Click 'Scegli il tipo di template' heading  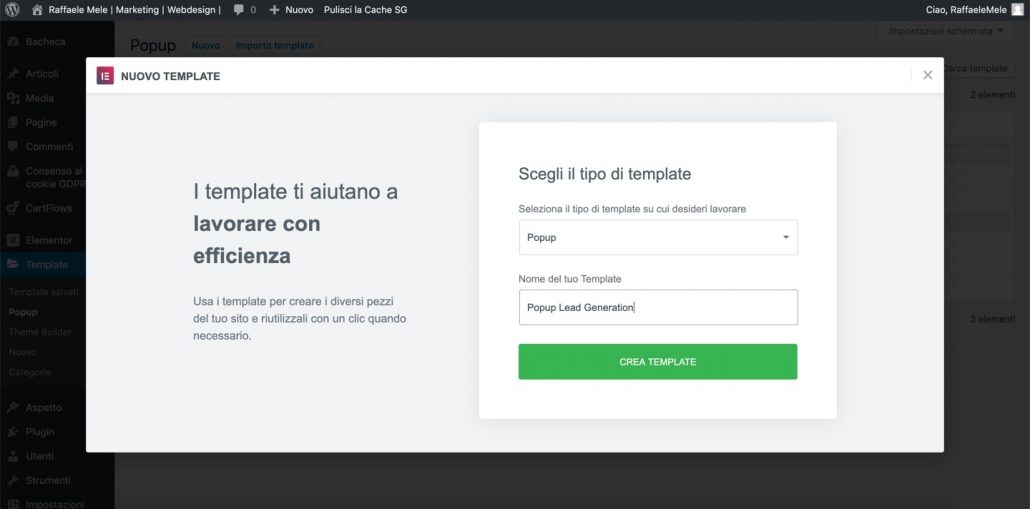tap(604, 174)
